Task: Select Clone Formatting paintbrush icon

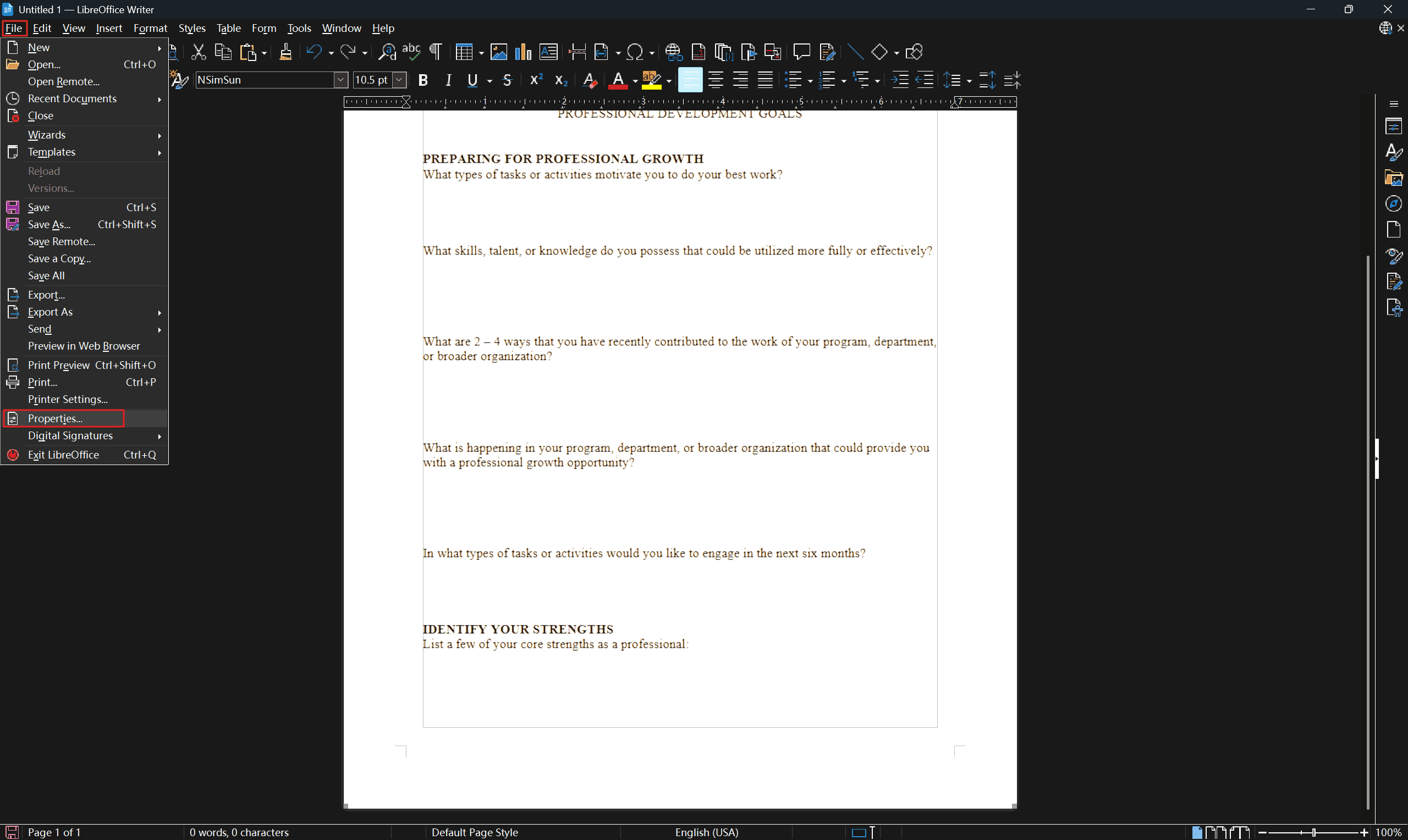Action: coord(286,52)
